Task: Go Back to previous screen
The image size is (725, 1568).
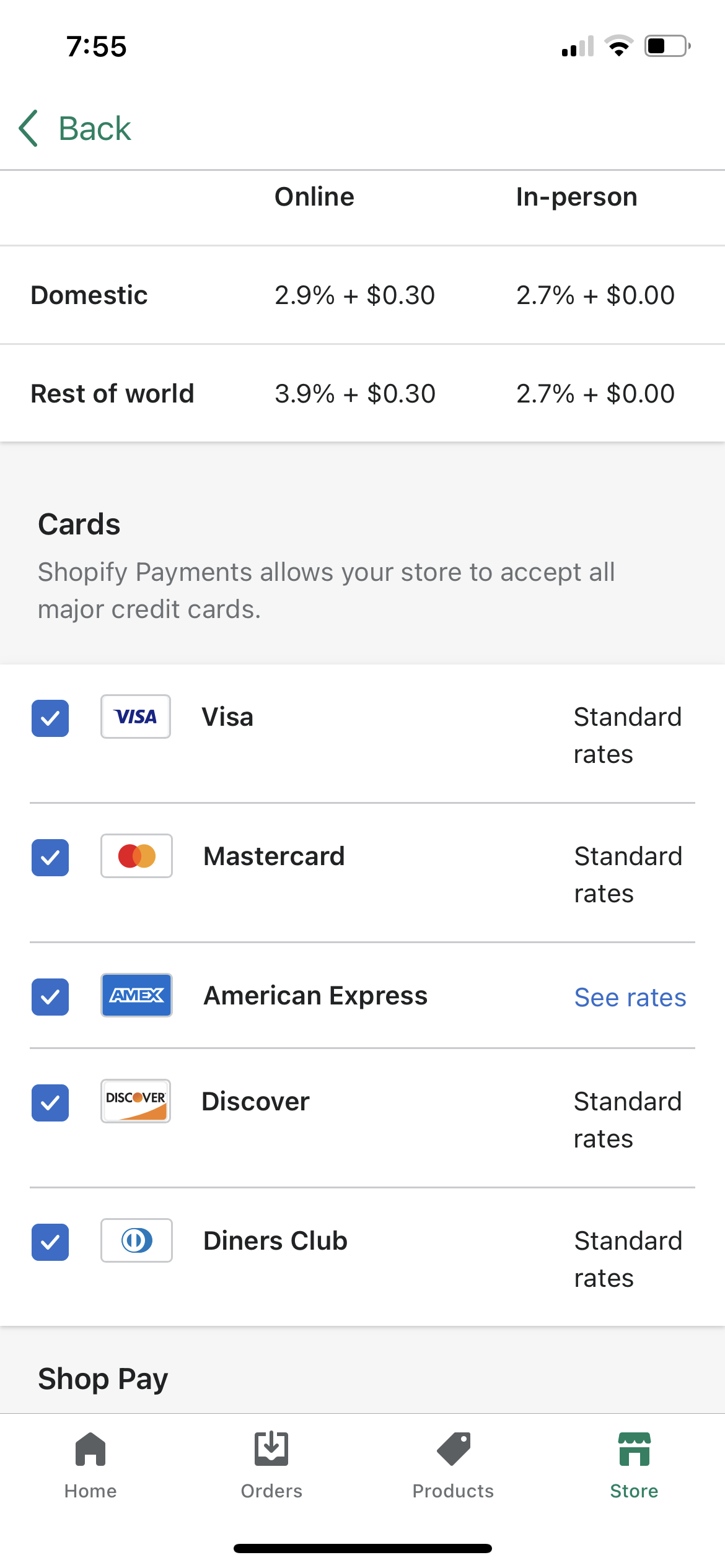Action: click(94, 129)
